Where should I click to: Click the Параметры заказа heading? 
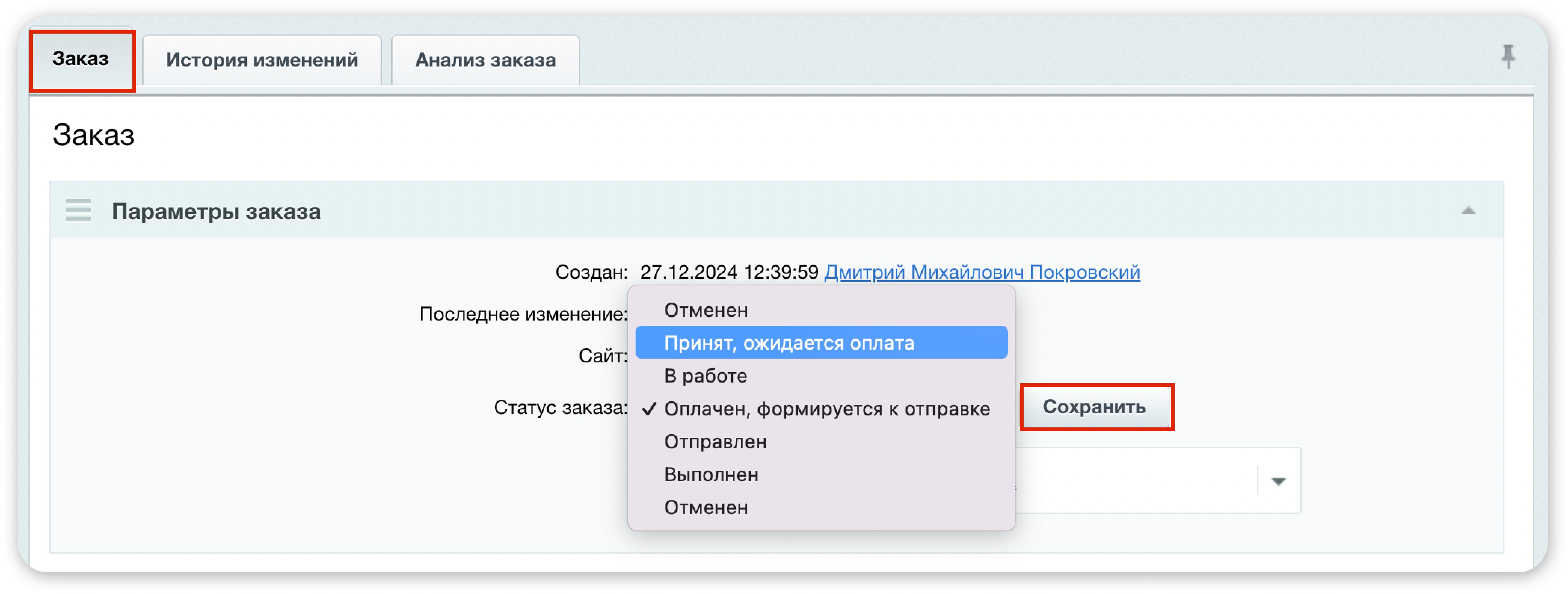click(x=216, y=211)
